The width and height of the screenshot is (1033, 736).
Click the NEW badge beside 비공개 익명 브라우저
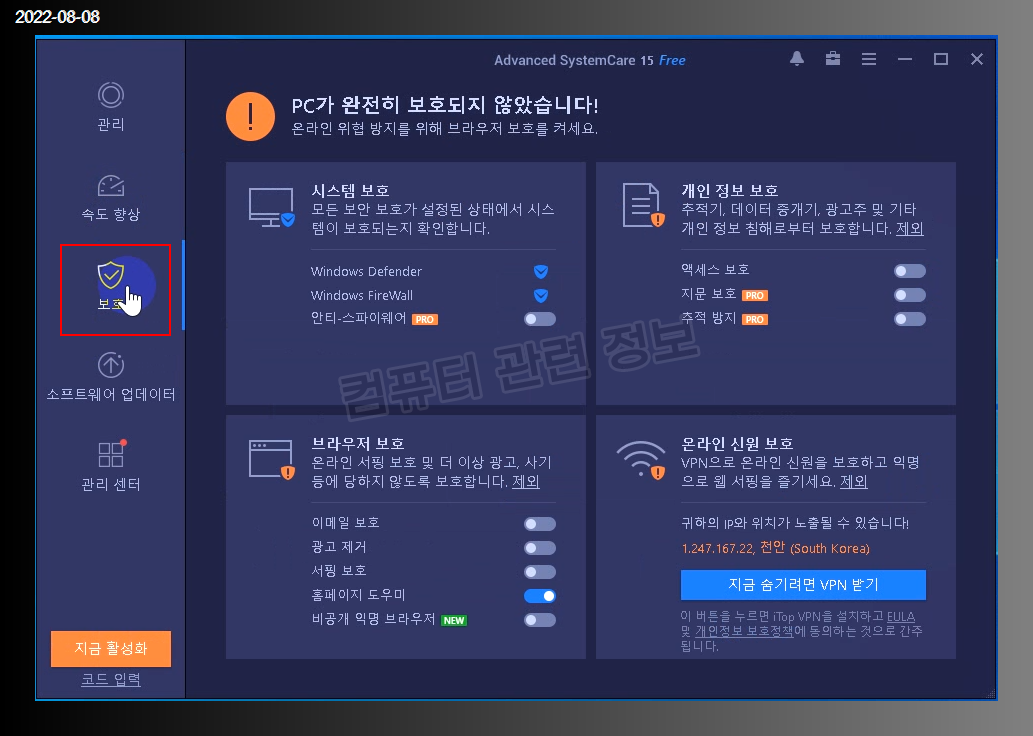[x=454, y=620]
